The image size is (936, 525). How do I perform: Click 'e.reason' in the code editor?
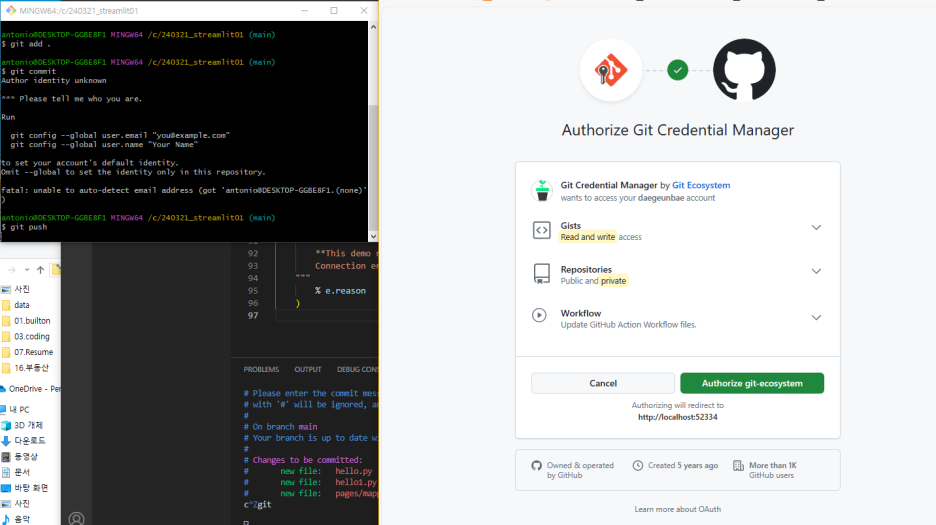(x=345, y=291)
